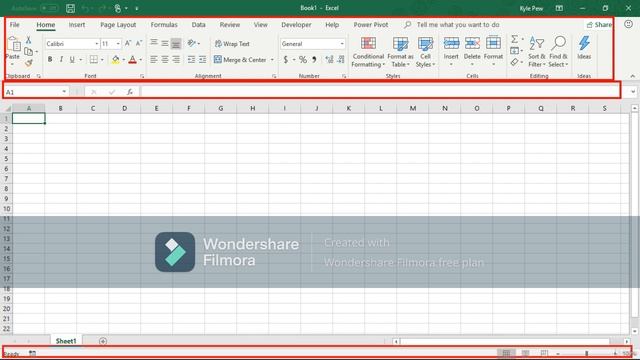
Task: Click the Increase Decimal icon
Action: 329,60
